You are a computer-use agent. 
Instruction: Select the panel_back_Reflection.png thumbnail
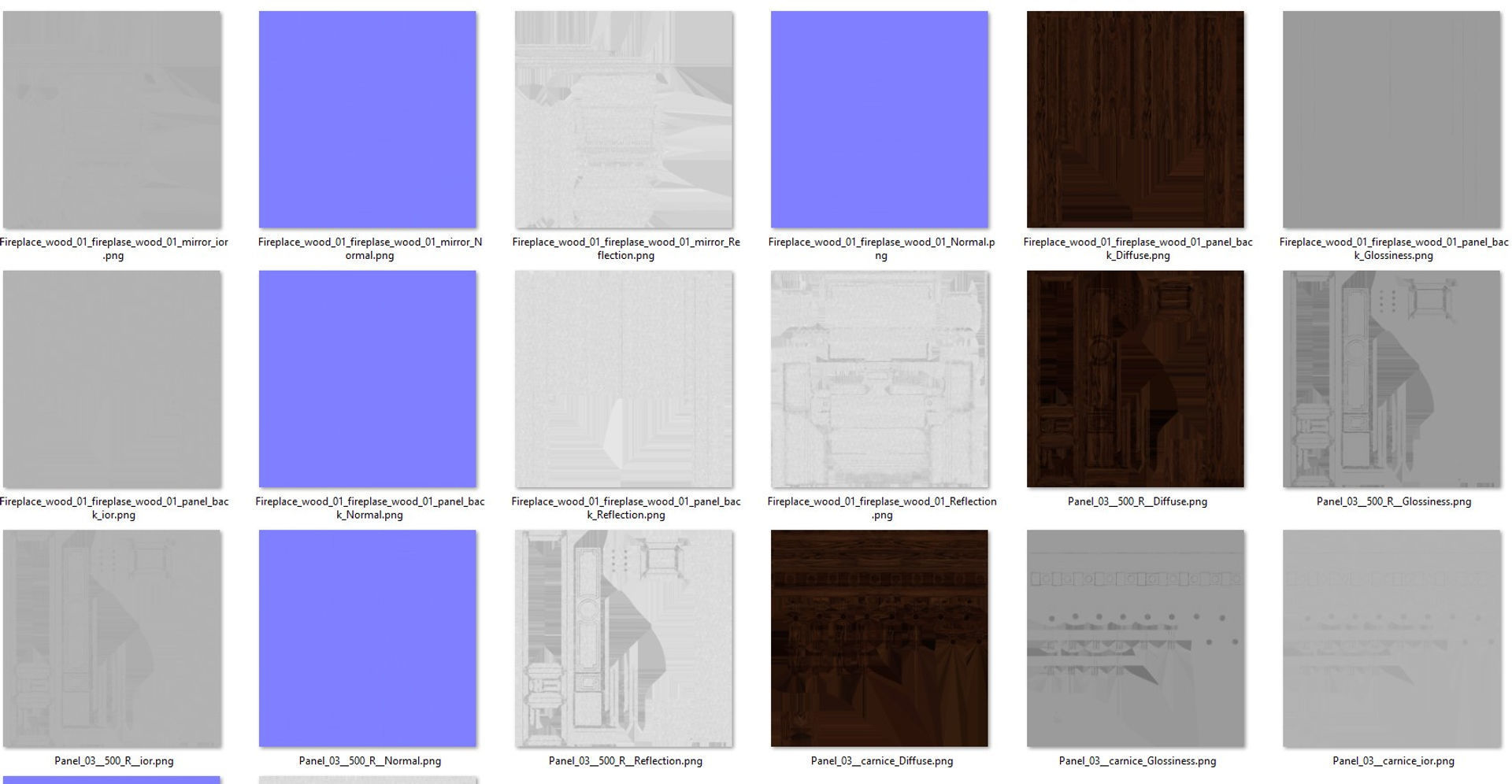(x=624, y=379)
